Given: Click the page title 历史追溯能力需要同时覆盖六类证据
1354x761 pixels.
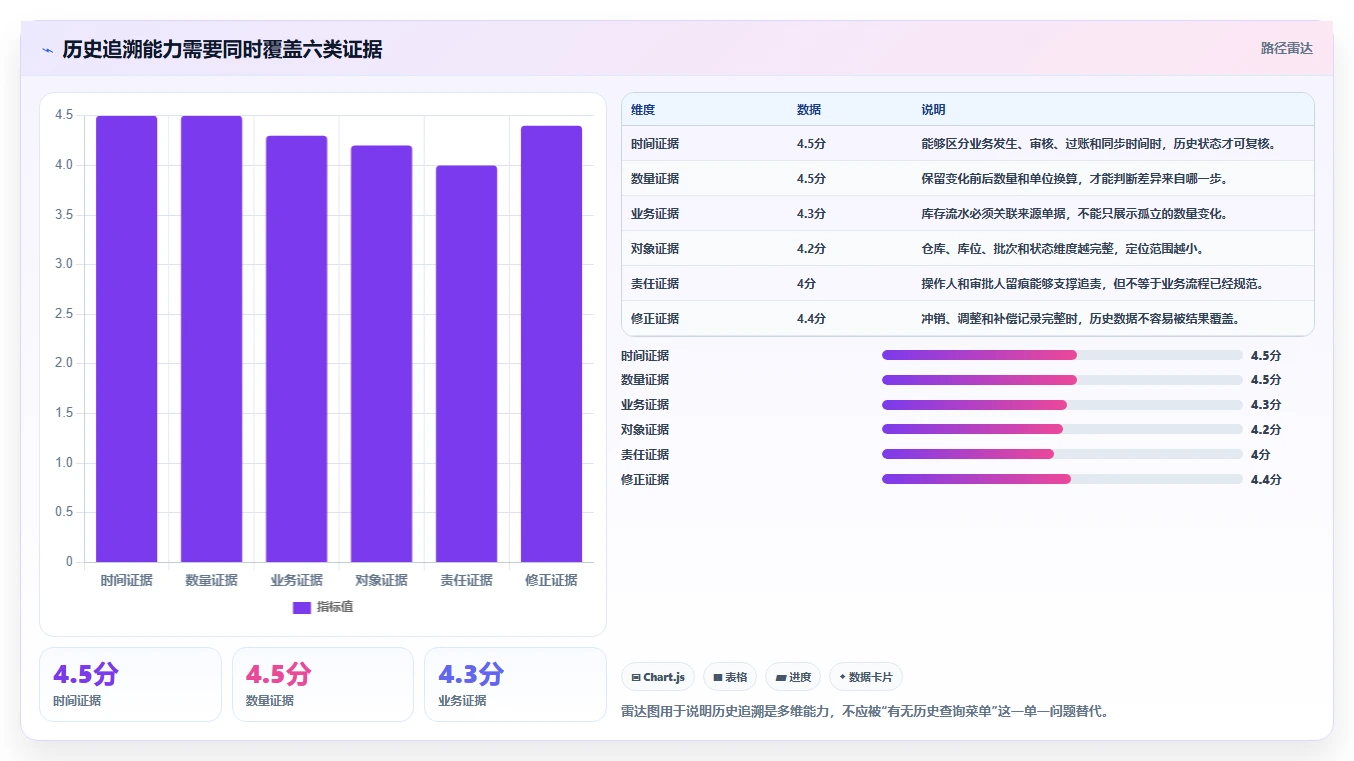Looking at the screenshot, I should (222, 50).
